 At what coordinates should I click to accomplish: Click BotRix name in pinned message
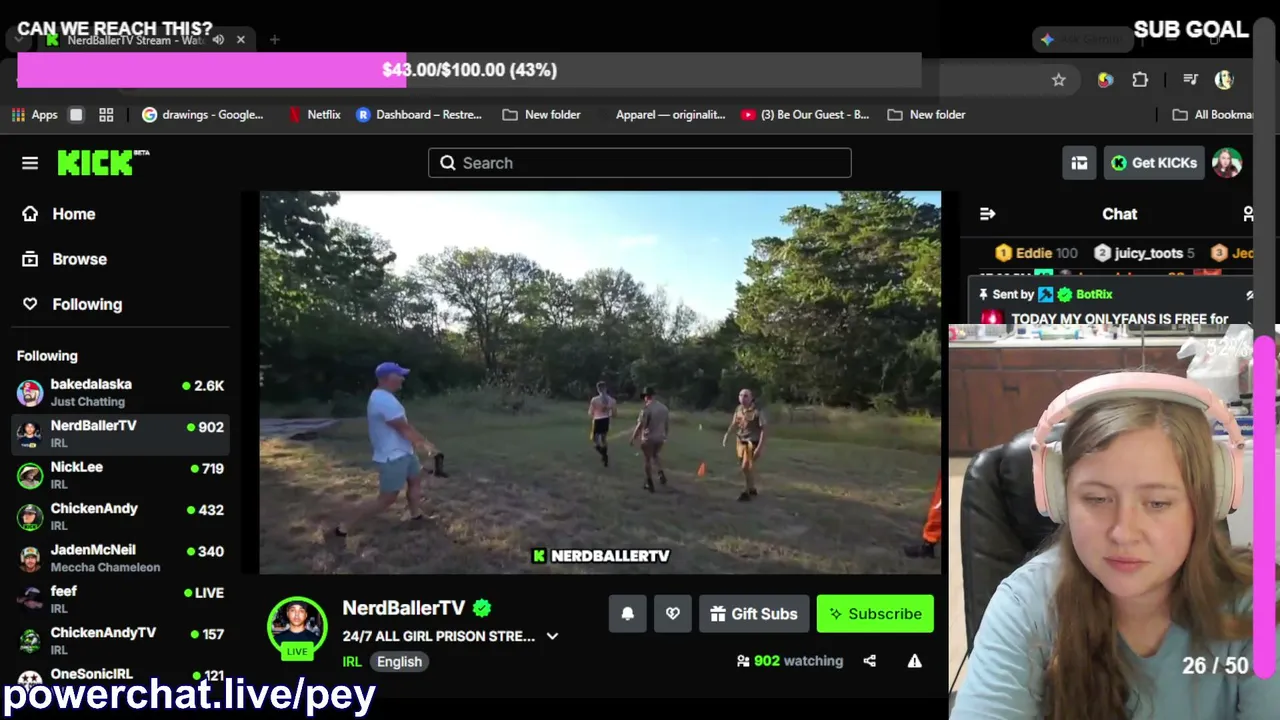(1094, 294)
